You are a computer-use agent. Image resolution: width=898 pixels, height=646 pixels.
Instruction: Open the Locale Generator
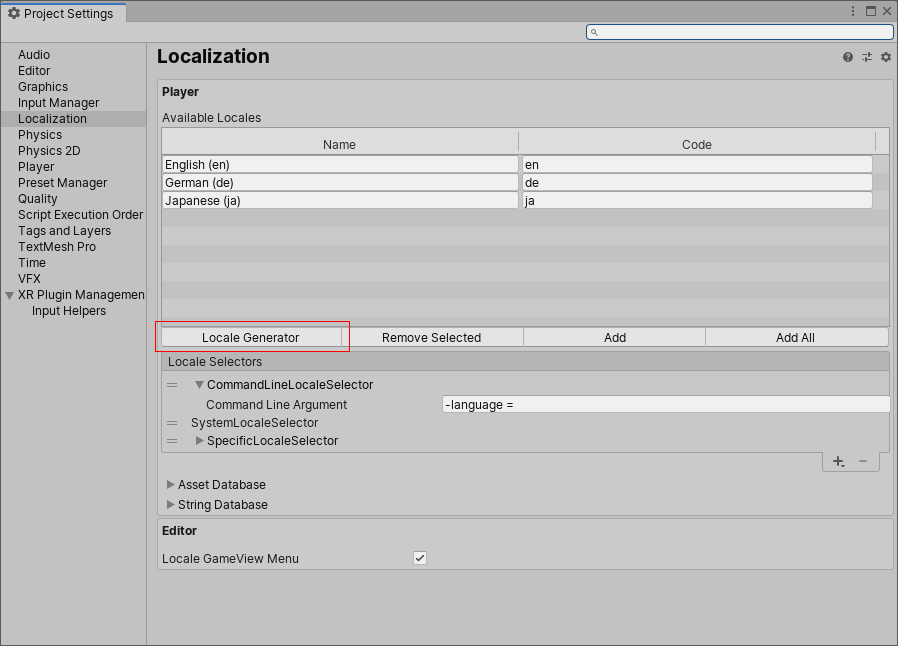point(251,337)
